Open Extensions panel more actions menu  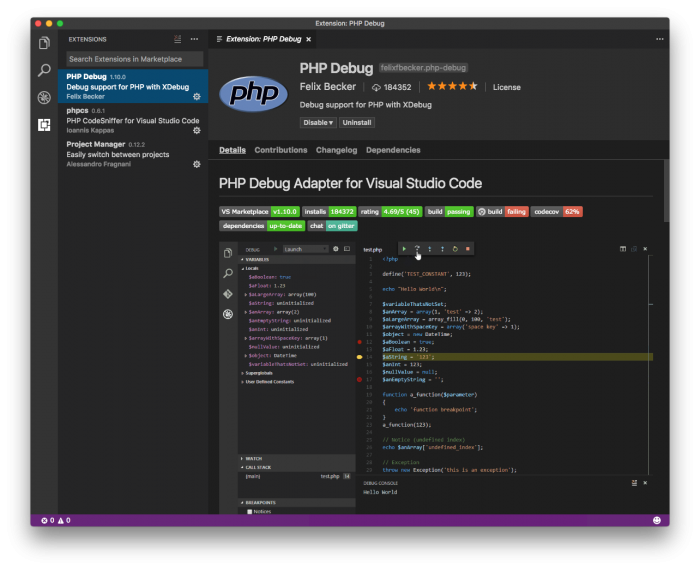pyautogui.click(x=194, y=39)
